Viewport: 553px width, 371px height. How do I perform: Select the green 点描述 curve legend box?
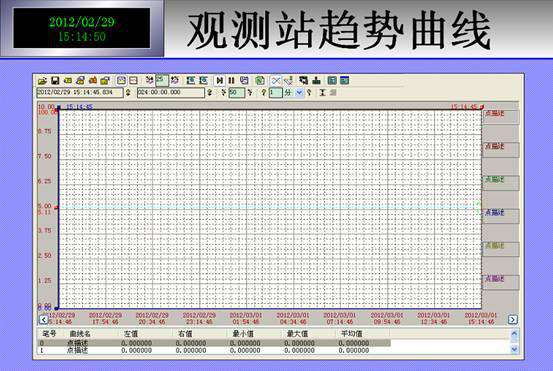[500, 183]
